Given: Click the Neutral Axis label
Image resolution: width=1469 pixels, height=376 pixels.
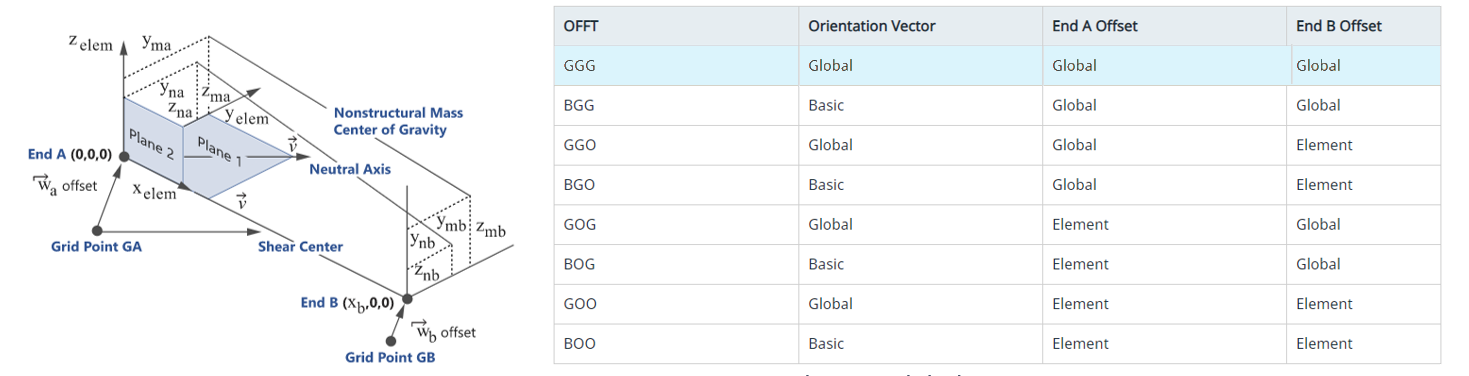Looking at the screenshot, I should coord(350,169).
